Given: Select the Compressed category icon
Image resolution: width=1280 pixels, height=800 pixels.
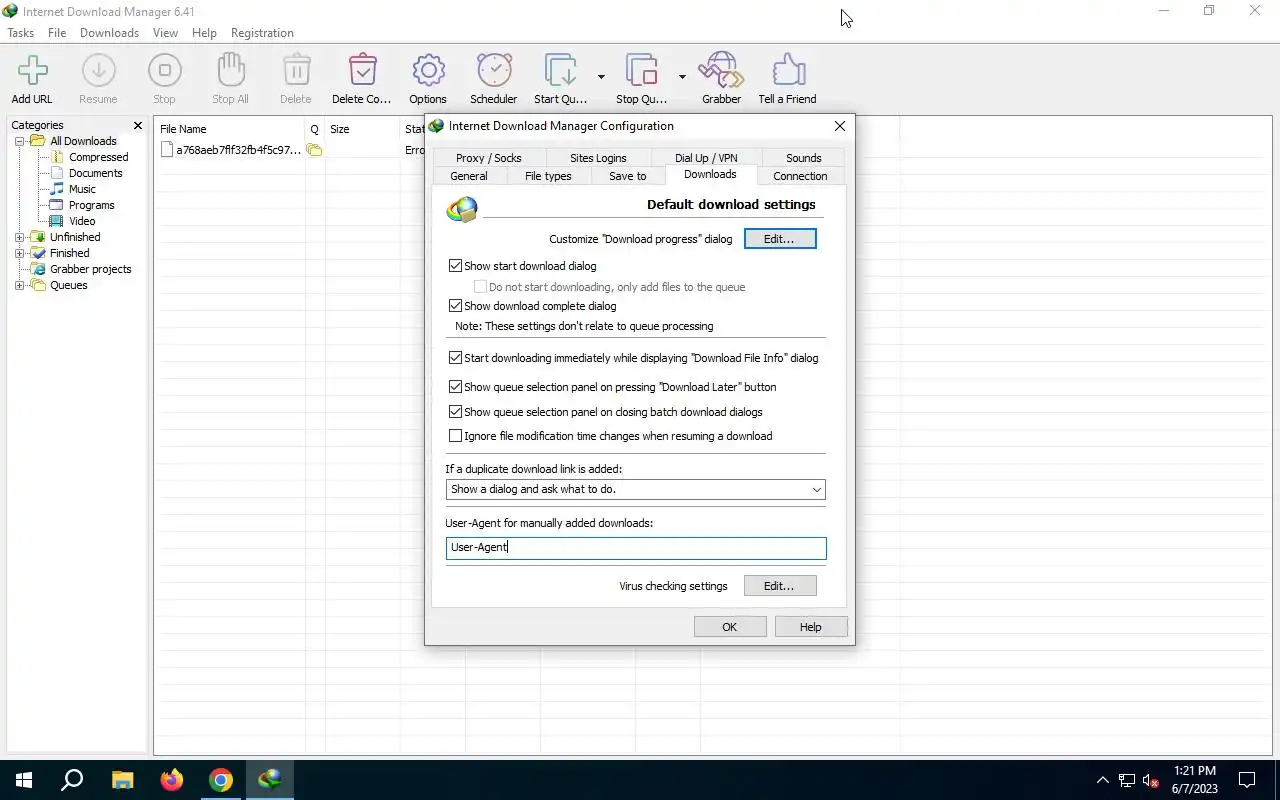Looking at the screenshot, I should [58, 157].
